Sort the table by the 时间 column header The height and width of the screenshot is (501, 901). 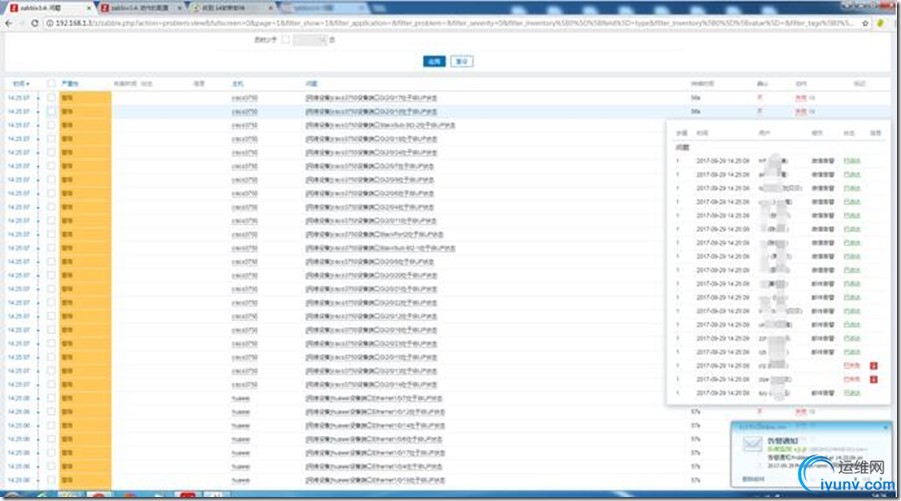21,84
